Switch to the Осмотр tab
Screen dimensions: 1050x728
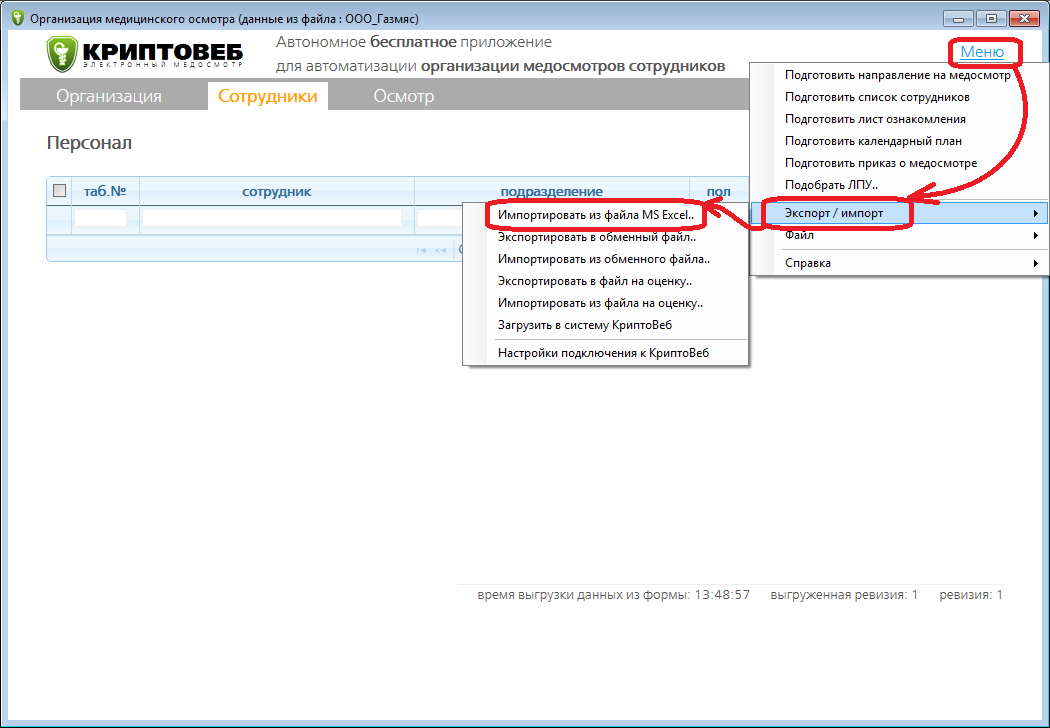tap(404, 96)
